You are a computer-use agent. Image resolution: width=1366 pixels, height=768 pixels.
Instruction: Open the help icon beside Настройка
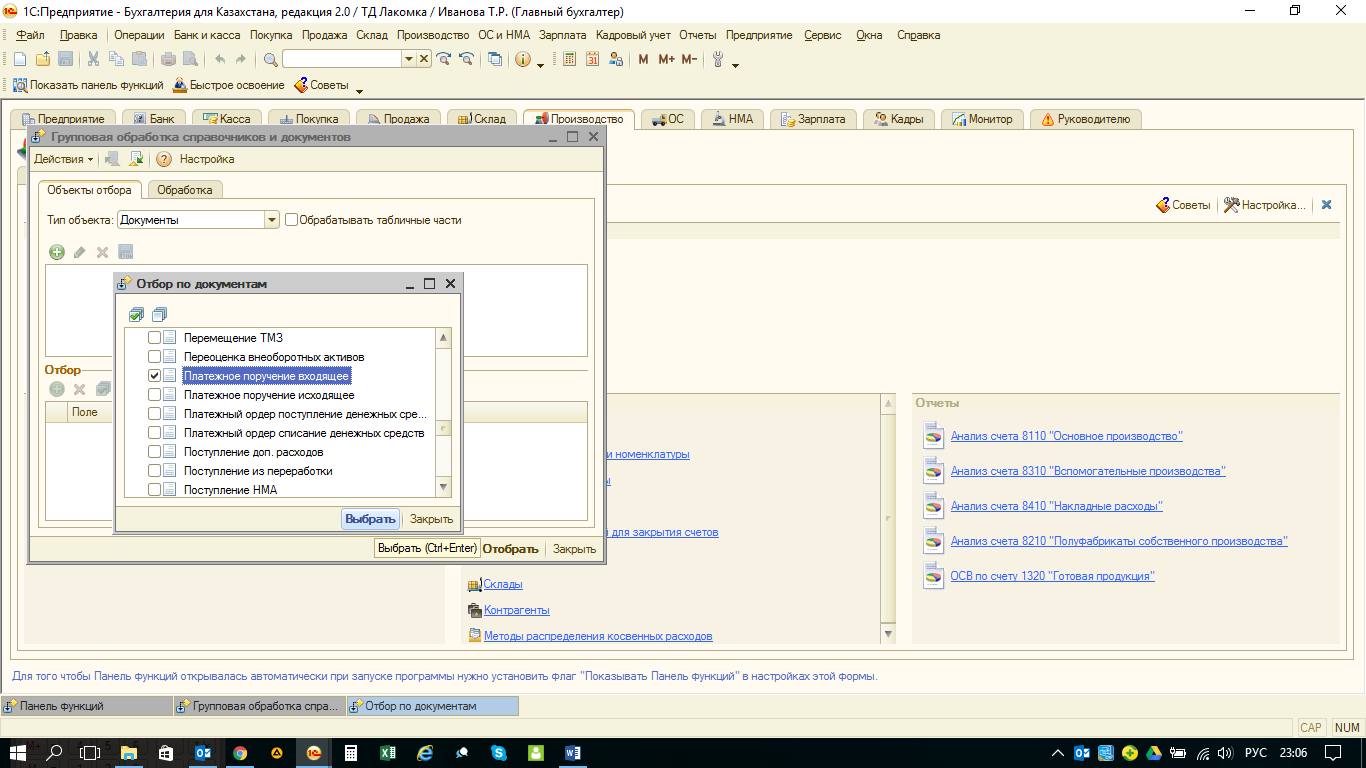164,159
